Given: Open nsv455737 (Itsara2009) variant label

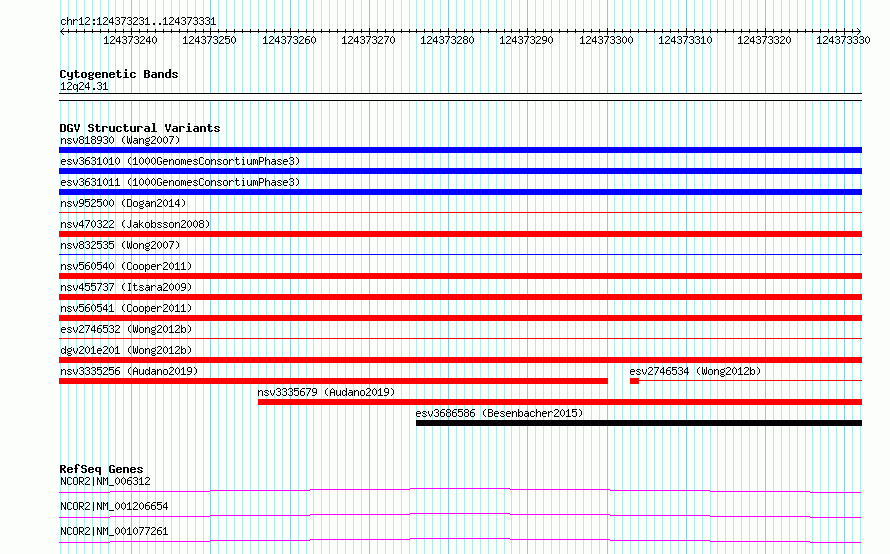Looking at the screenshot, I should coord(126,287).
